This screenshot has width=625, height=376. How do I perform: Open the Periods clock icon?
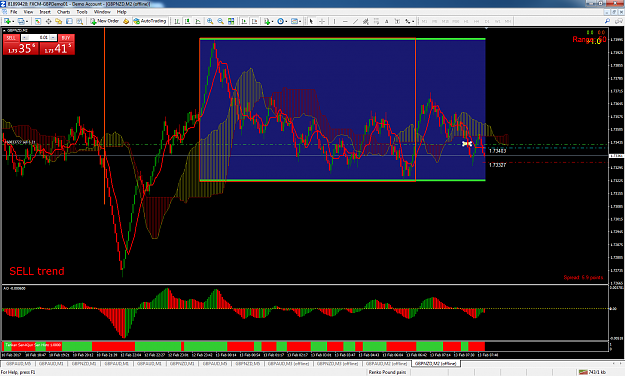(x=280, y=21)
